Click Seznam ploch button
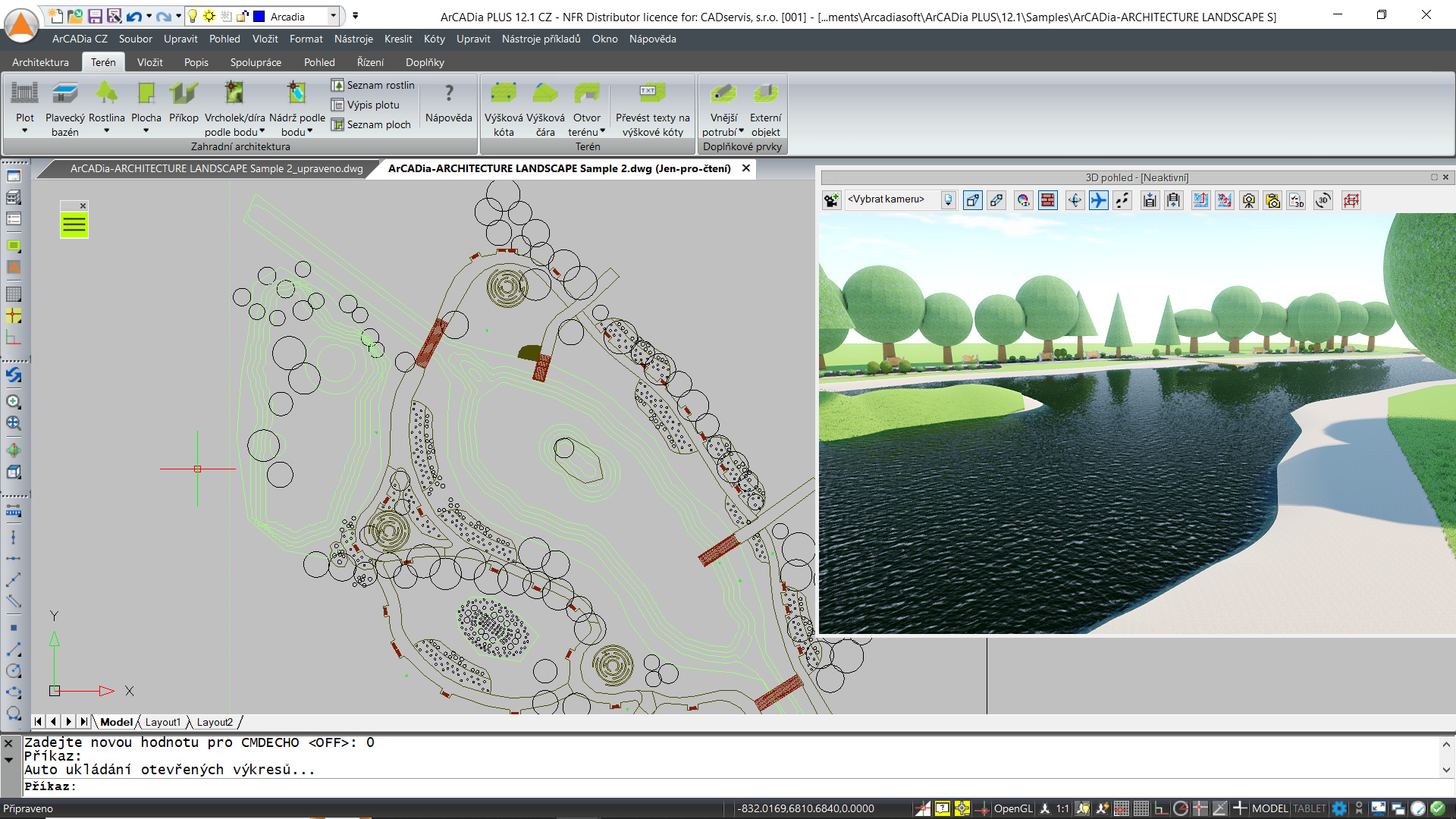The image size is (1456, 819). (x=372, y=124)
